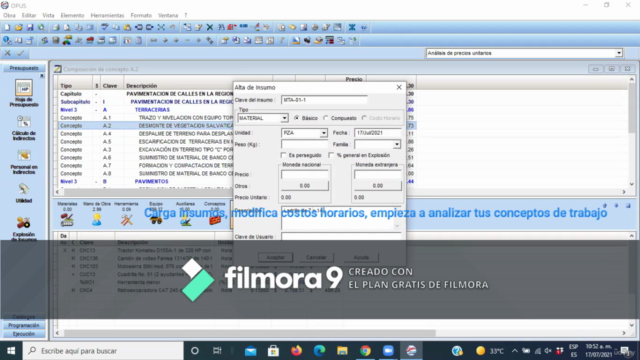The image size is (640, 360).
Task: Click Otros 0.00 button under Moneda extranjera
Action: pos(378,186)
